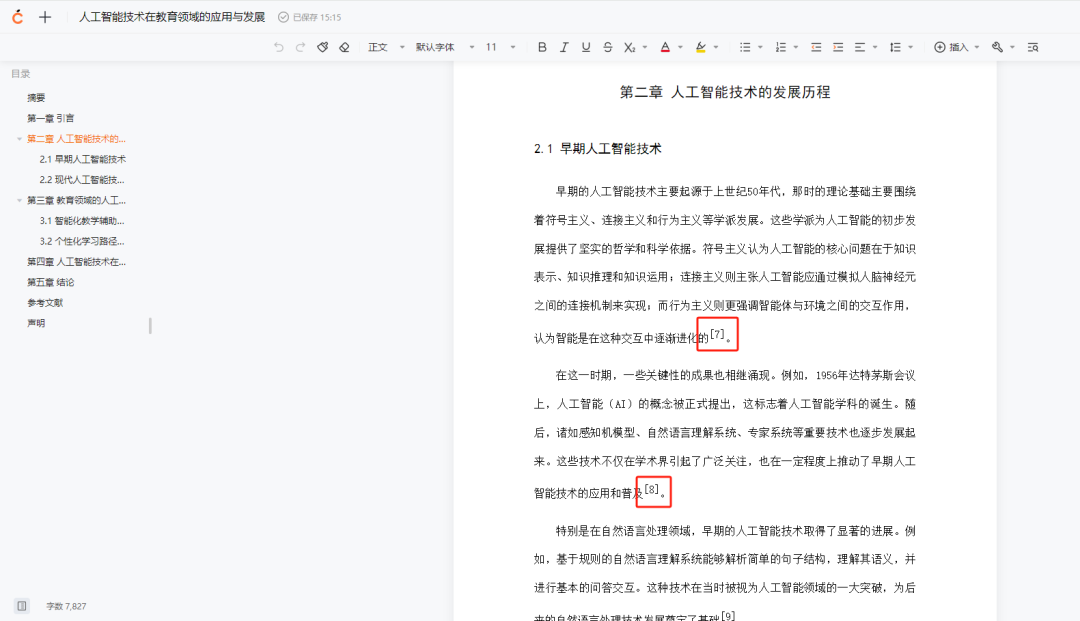Toggle numbered list formatting

click(781, 47)
